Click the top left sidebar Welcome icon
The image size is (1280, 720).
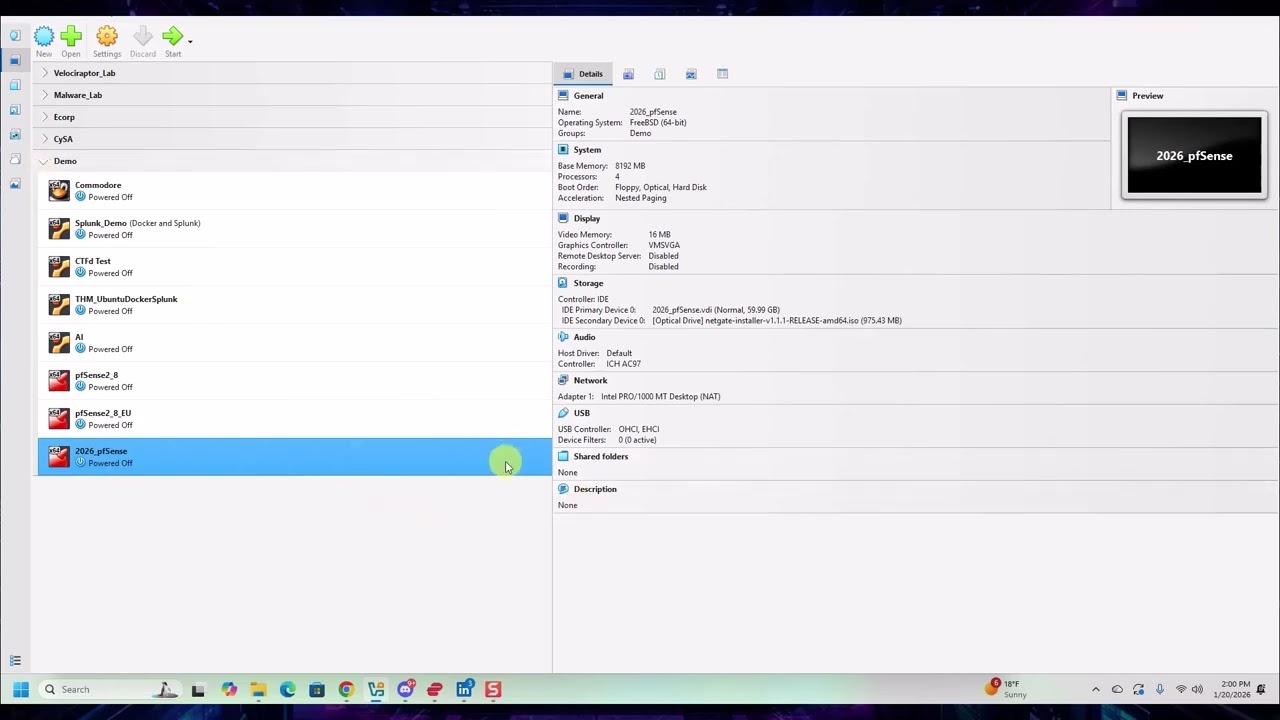click(x=15, y=36)
